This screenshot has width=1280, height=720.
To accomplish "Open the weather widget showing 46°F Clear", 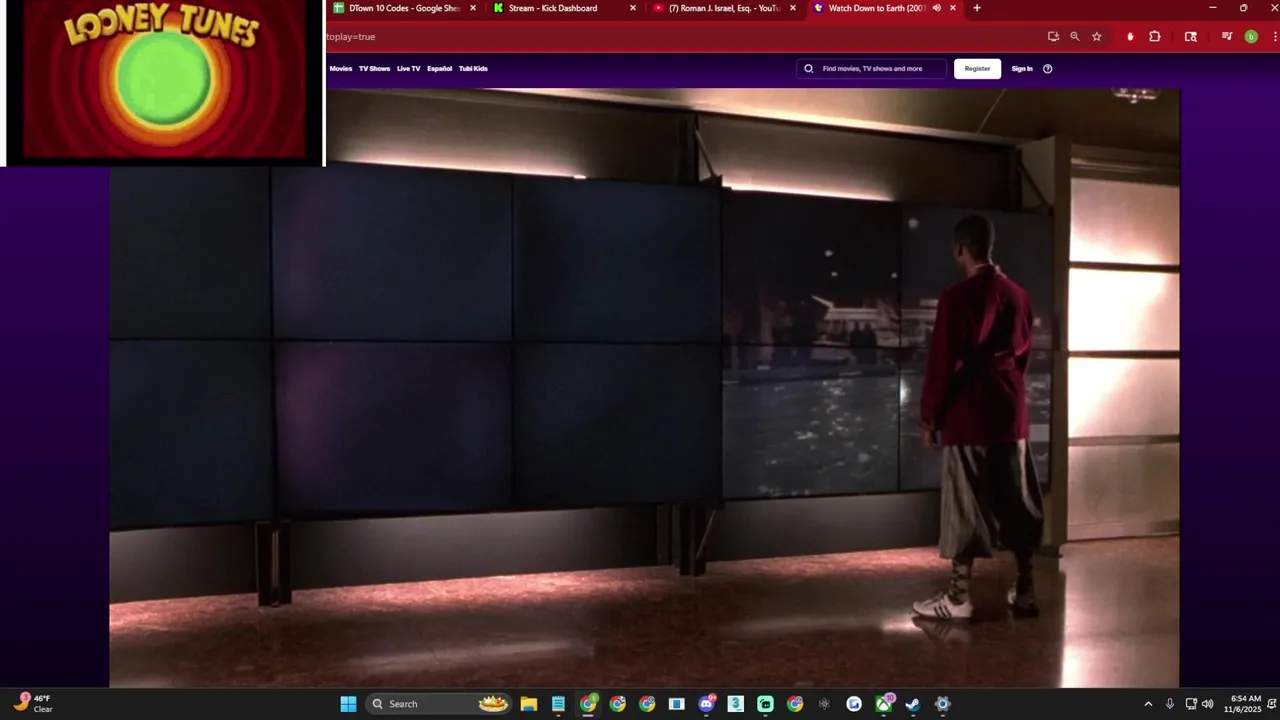I will pyautogui.click(x=33, y=704).
